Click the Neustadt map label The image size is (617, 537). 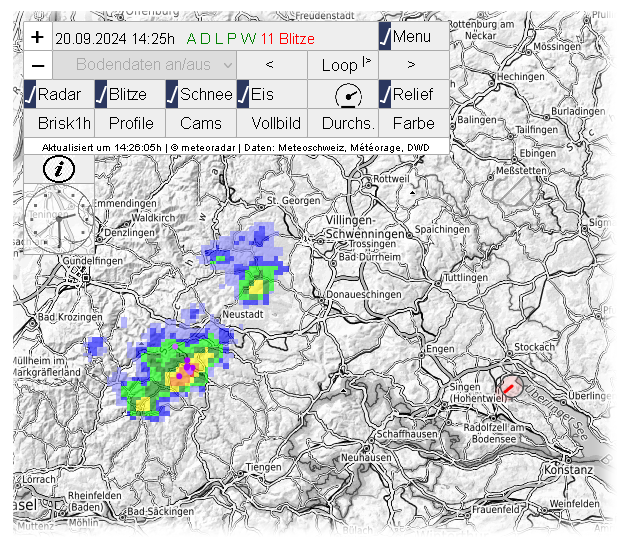coord(242,314)
